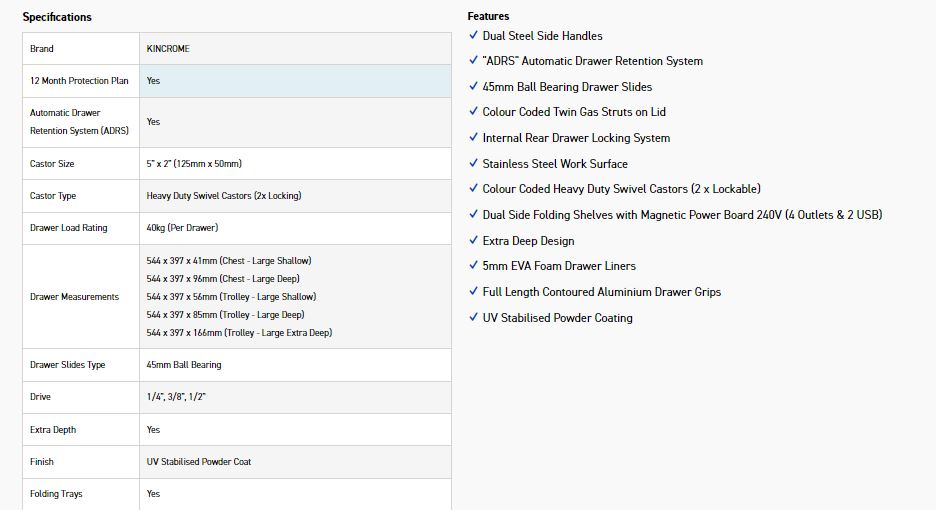Click the Drive sizes value 1/4", 3/8", 1/2"
The height and width of the screenshot is (510, 936).
pyautogui.click(x=176, y=397)
